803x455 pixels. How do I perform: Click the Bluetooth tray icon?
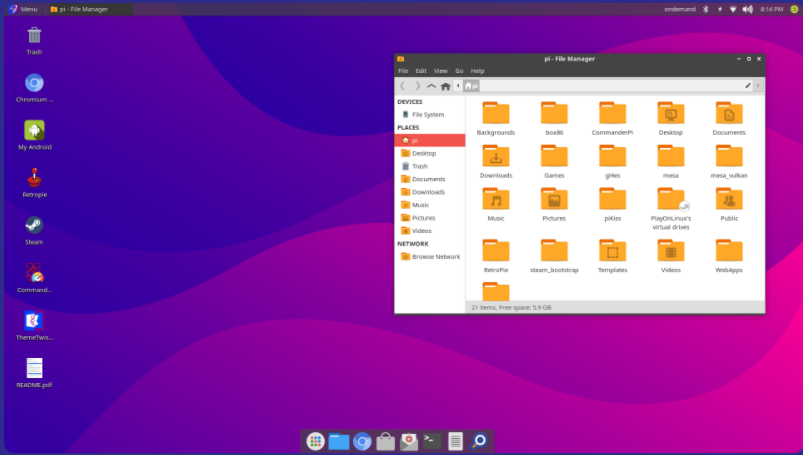(x=705, y=9)
